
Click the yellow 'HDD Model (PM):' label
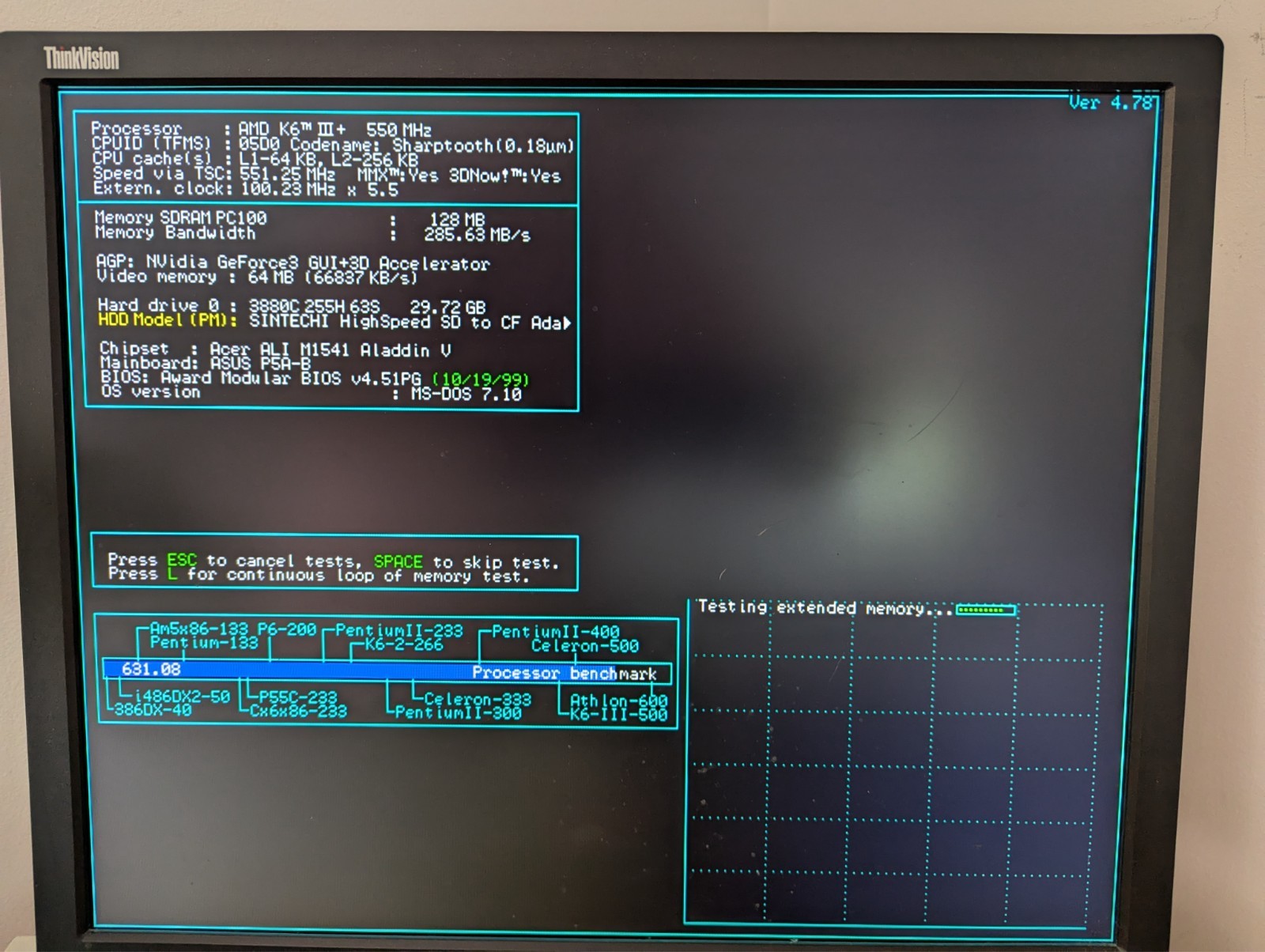(168, 319)
